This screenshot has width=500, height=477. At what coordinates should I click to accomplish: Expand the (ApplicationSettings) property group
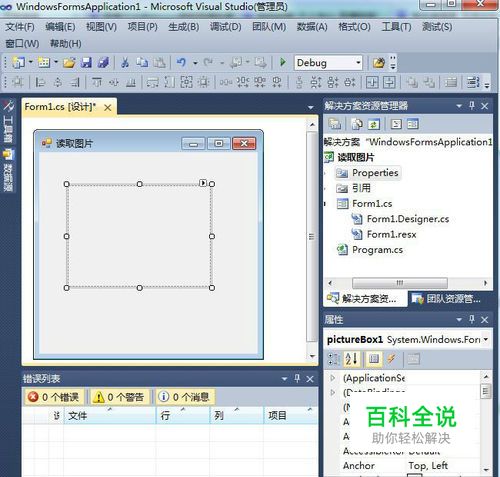332,378
